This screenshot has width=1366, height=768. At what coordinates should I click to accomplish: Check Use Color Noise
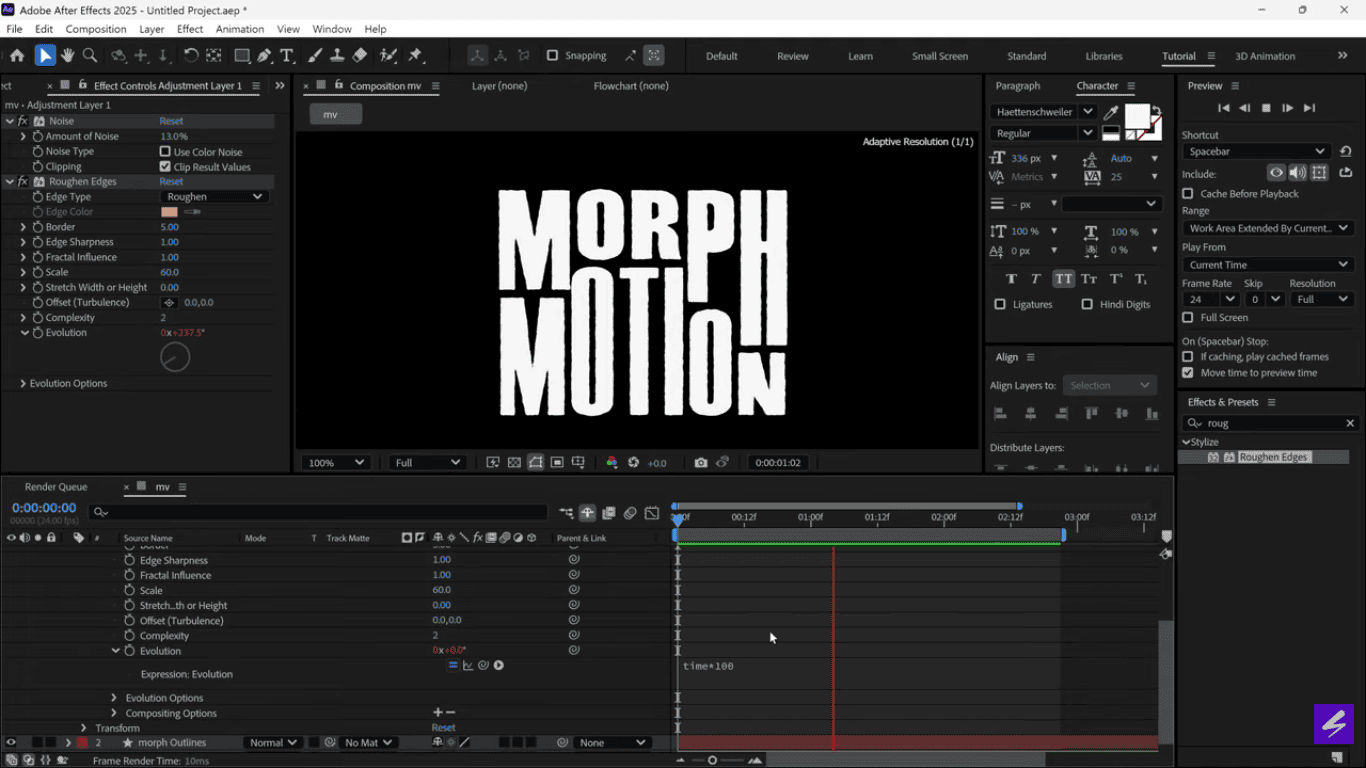click(x=165, y=152)
